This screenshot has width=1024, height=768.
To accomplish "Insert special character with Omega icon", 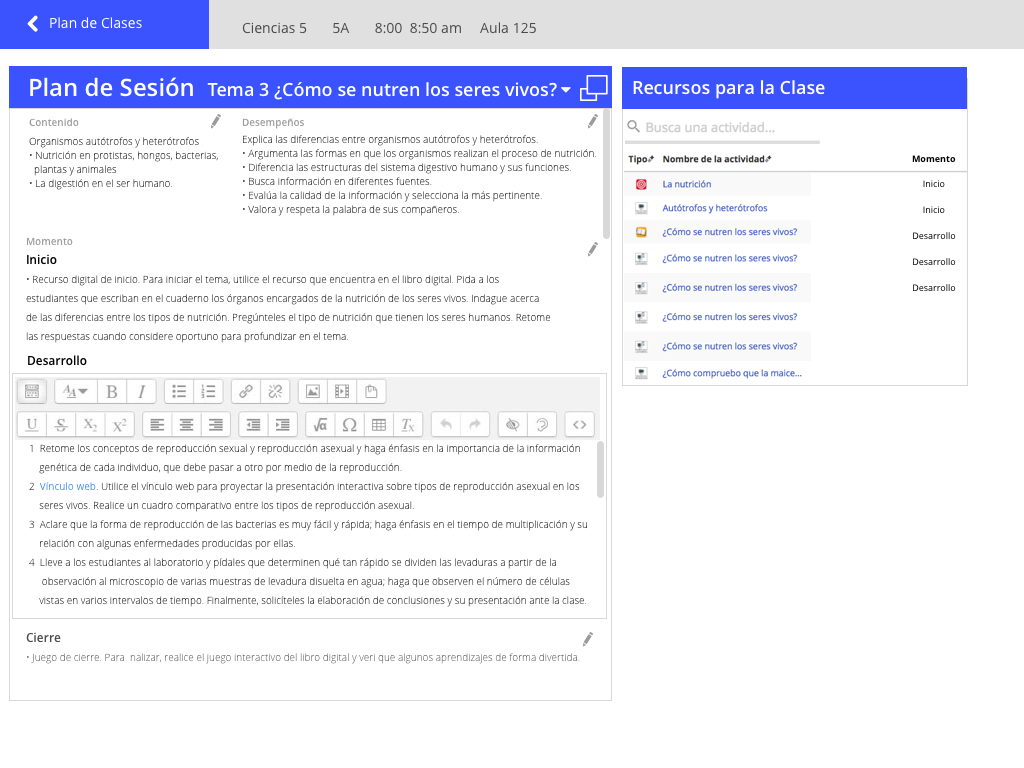I will pyautogui.click(x=349, y=425).
